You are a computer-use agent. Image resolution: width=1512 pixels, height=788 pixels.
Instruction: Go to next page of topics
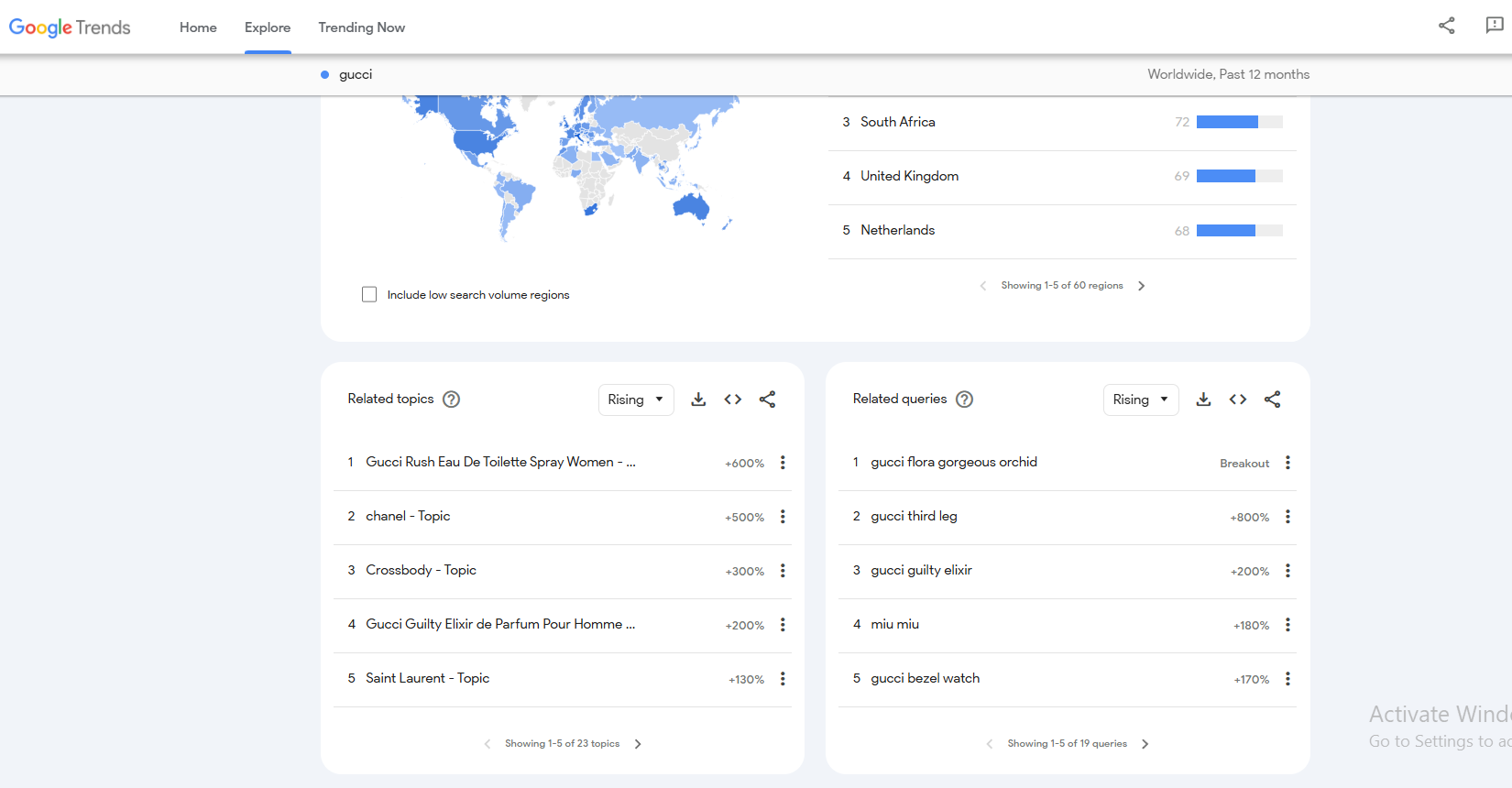click(x=638, y=744)
